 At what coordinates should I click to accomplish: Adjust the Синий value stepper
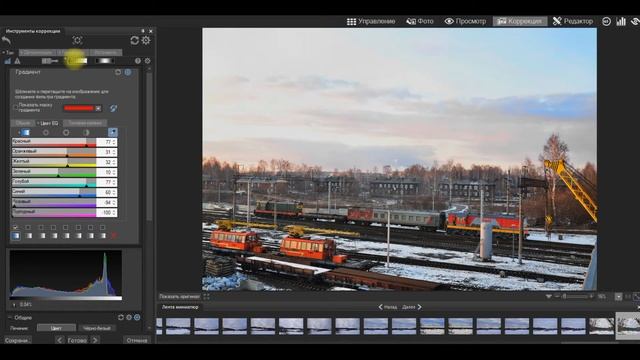(115, 192)
